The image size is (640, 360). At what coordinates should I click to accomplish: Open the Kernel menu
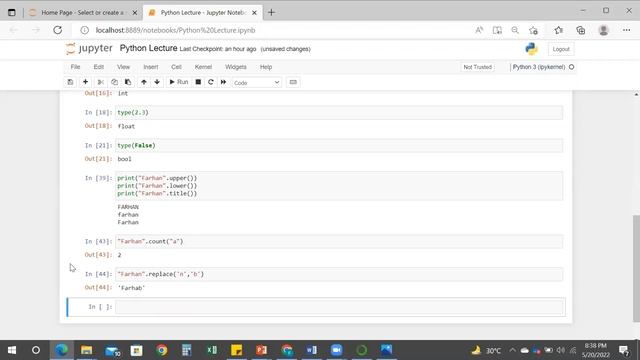203,67
